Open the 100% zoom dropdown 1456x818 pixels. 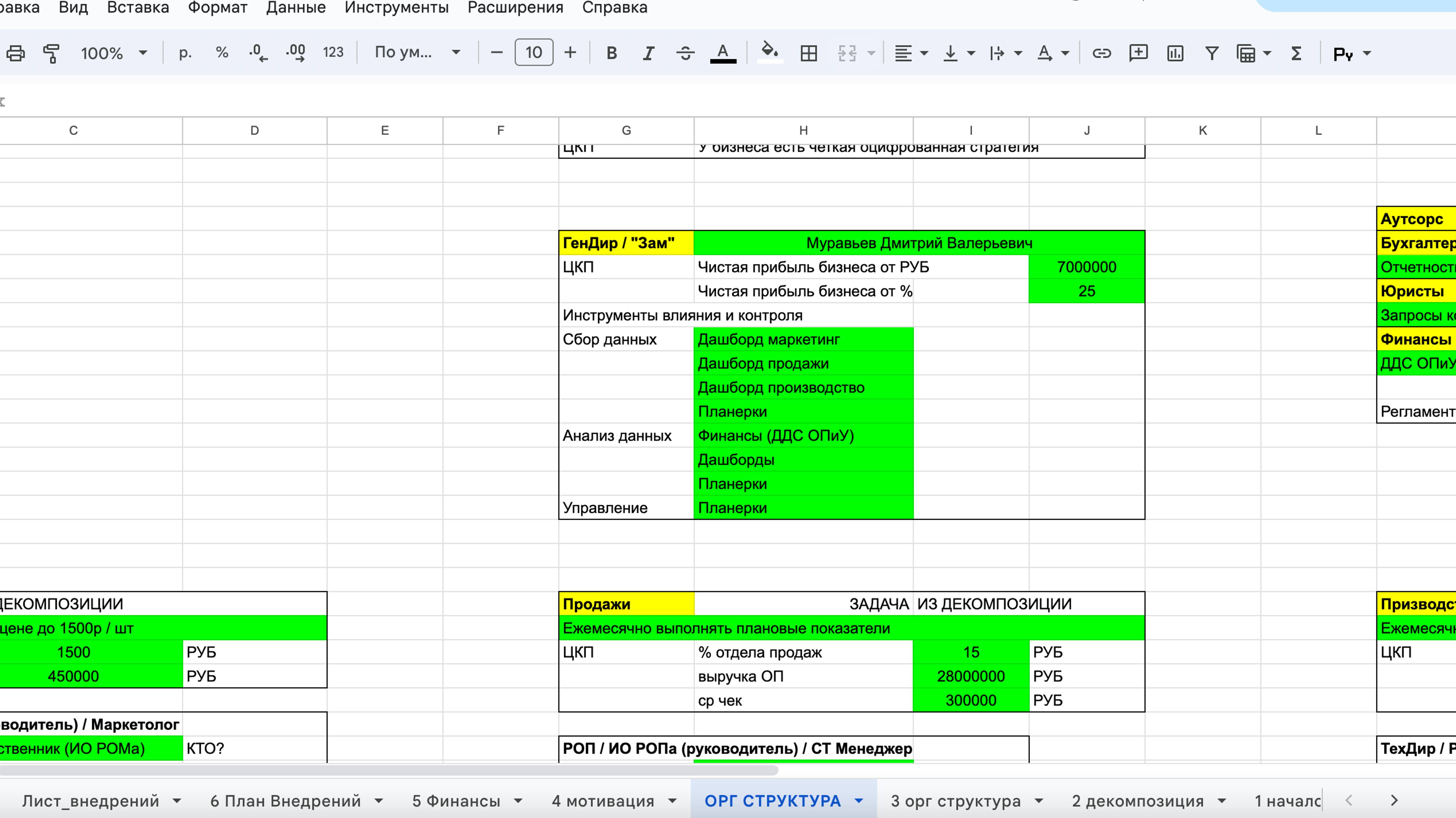click(x=113, y=53)
